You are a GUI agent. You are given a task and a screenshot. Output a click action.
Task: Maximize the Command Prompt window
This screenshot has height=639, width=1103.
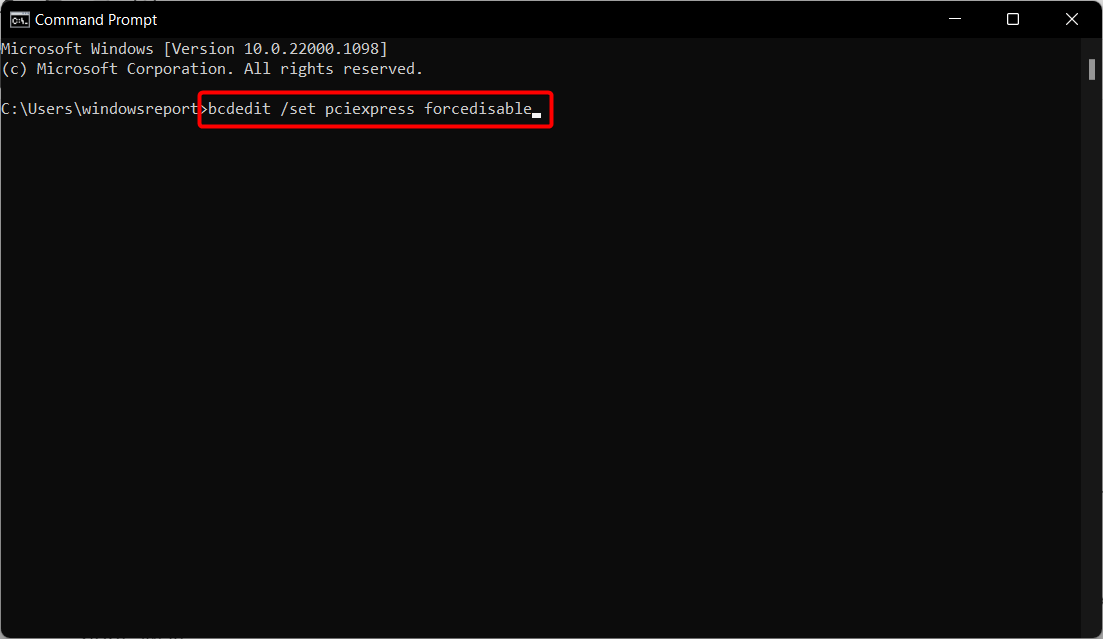(1013, 19)
